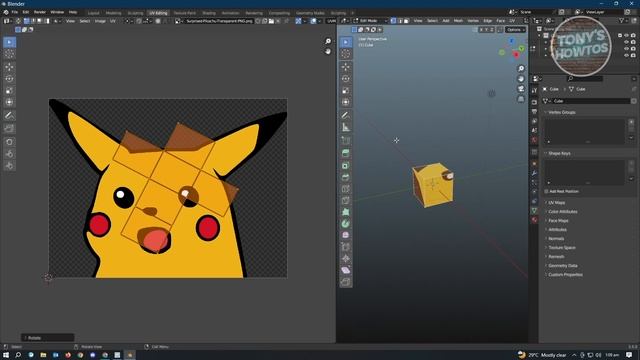The image size is (640, 360).
Task: Activate the UV editor Scale tool
Action: (x=9, y=91)
